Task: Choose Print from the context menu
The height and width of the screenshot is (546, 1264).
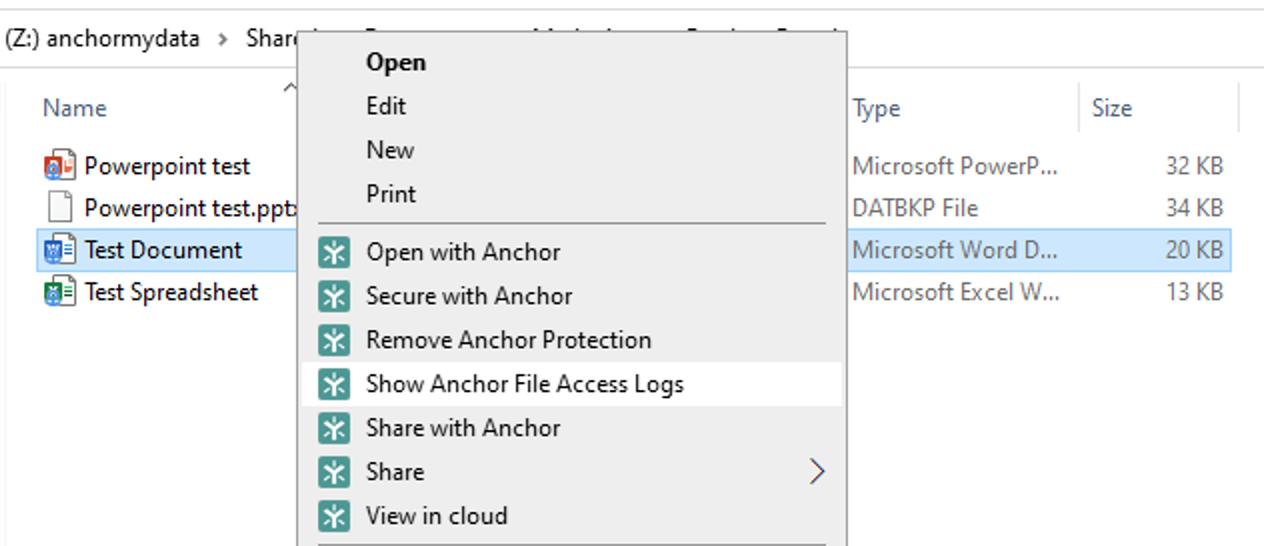Action: (x=391, y=194)
